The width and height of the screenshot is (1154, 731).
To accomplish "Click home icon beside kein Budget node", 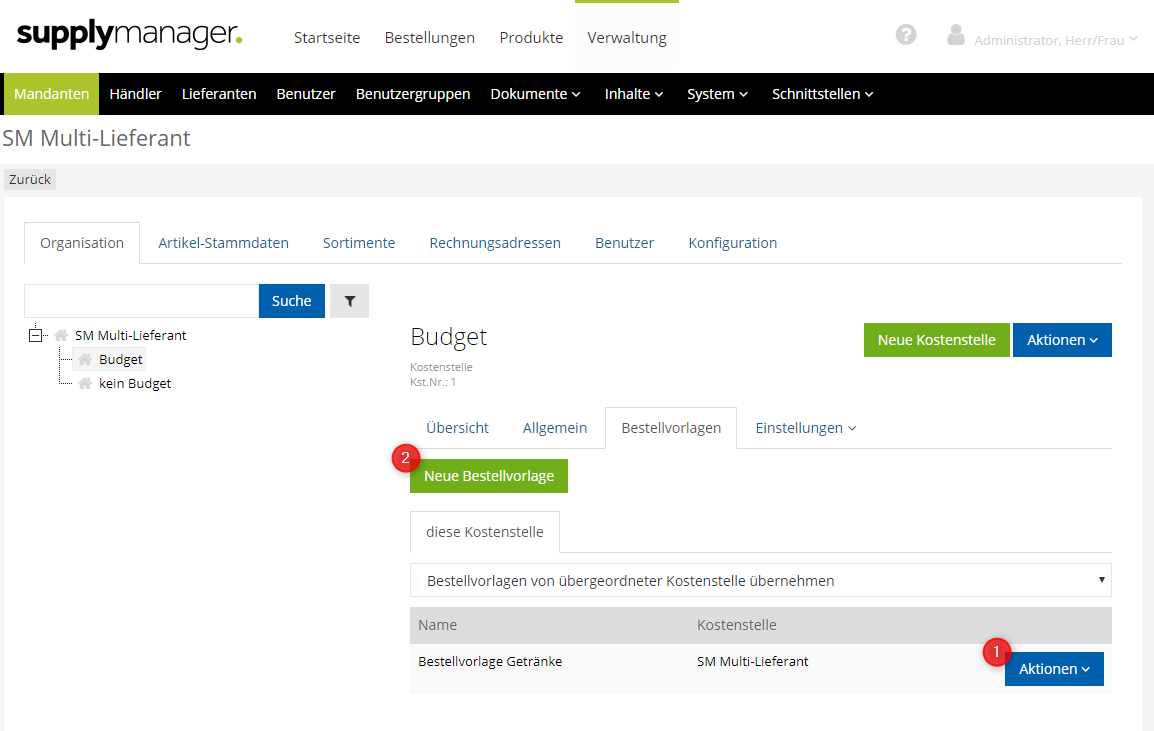I will 86,384.
